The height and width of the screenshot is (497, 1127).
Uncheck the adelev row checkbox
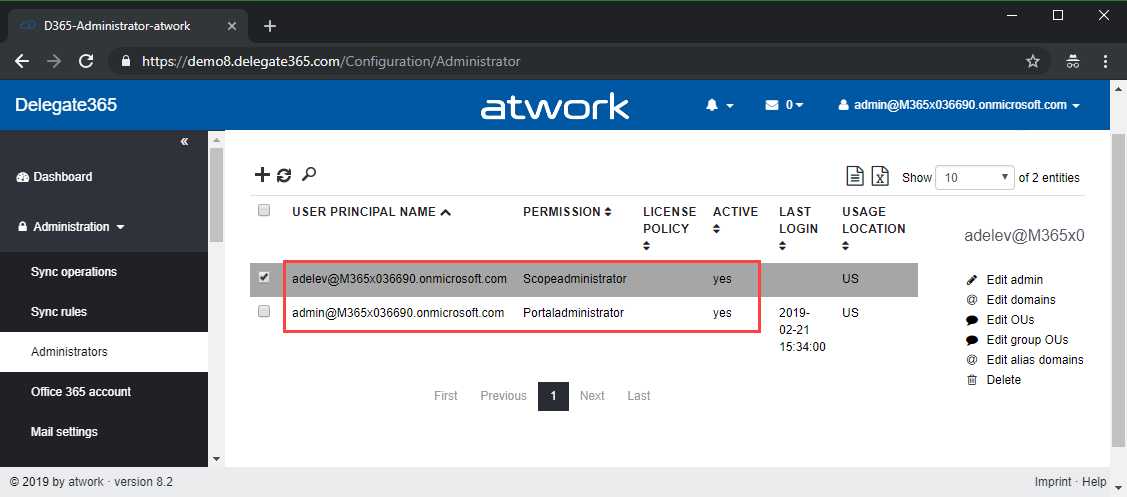point(264,277)
